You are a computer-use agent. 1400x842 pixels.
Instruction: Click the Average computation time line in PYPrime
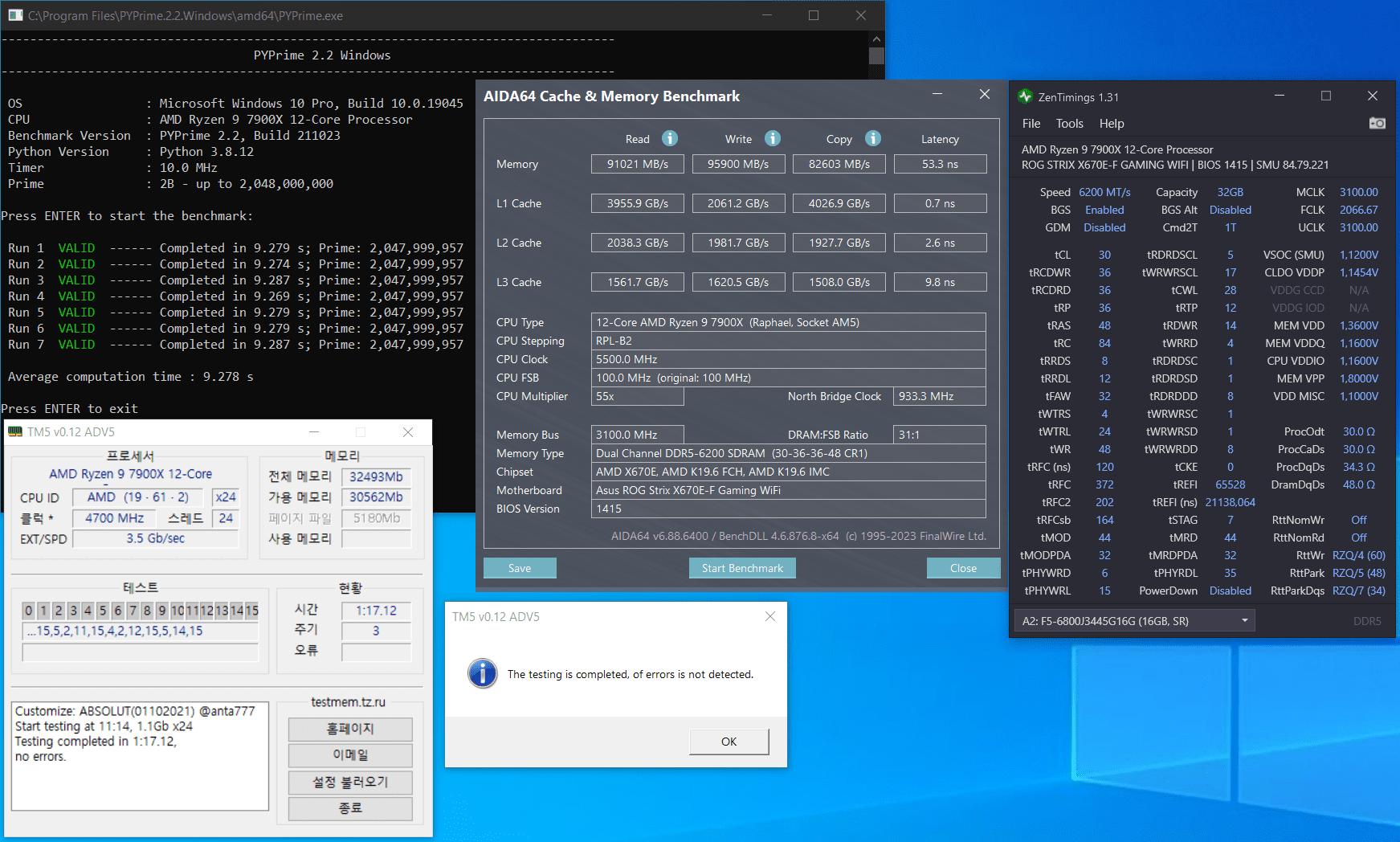tap(130, 377)
